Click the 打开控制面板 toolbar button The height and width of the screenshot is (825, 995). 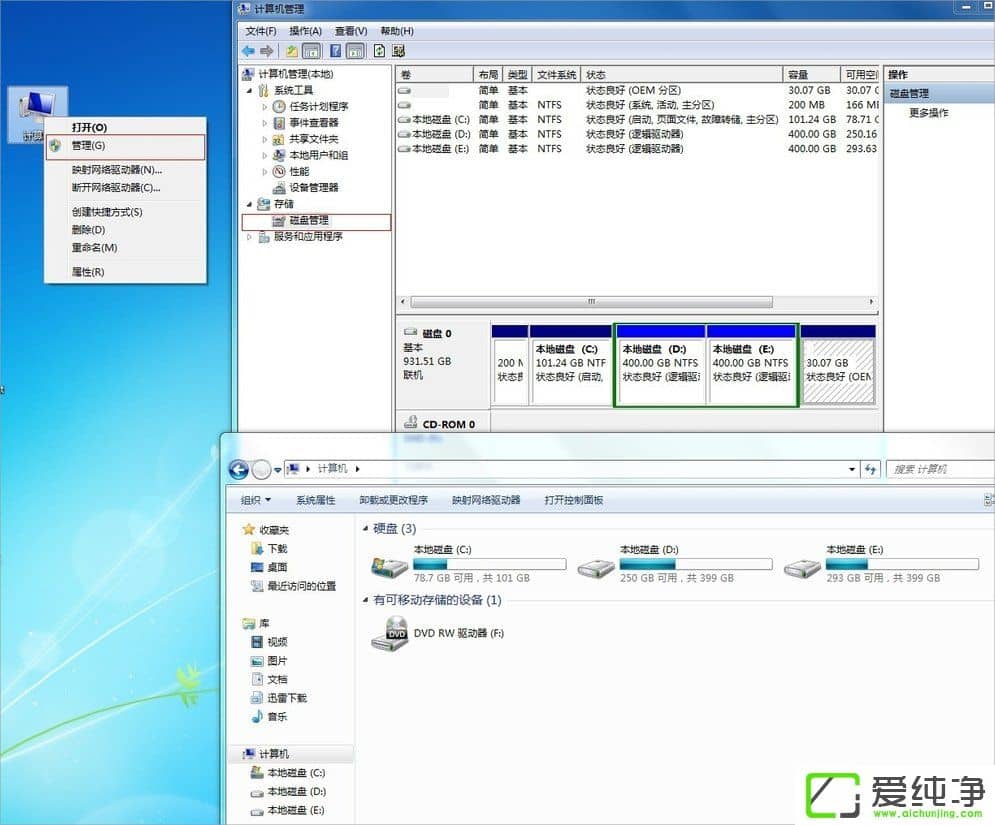[x=575, y=499]
